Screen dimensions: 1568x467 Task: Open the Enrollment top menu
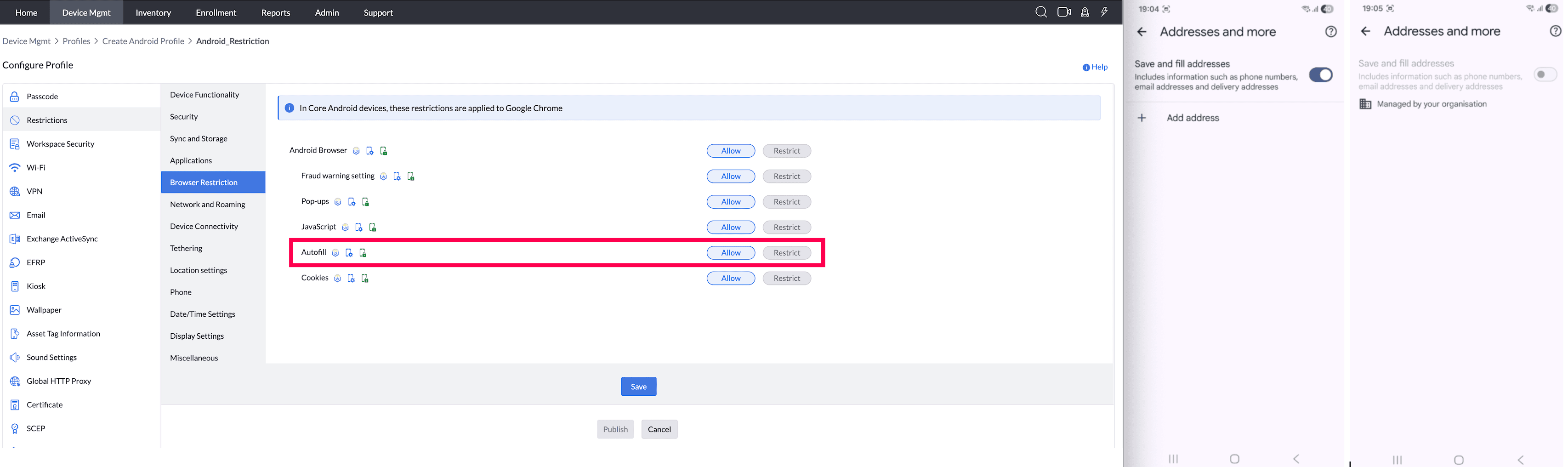coord(216,12)
